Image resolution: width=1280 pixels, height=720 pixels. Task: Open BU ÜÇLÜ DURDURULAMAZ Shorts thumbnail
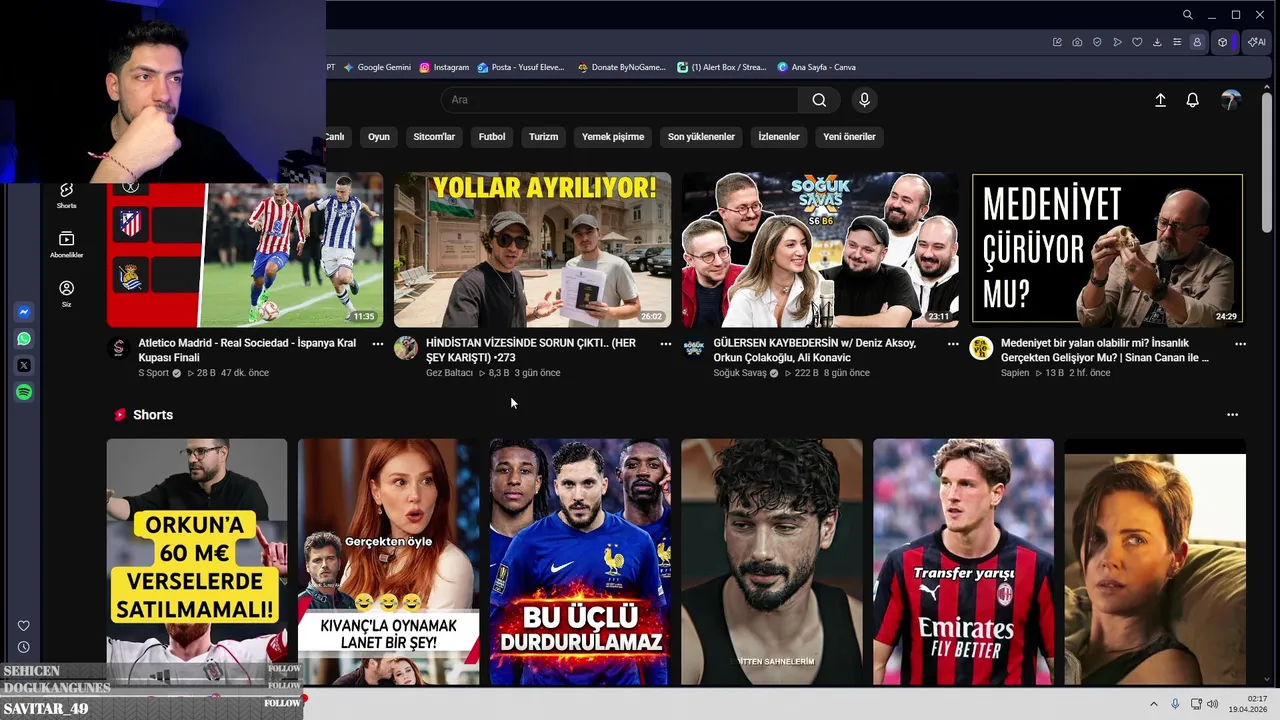[580, 562]
